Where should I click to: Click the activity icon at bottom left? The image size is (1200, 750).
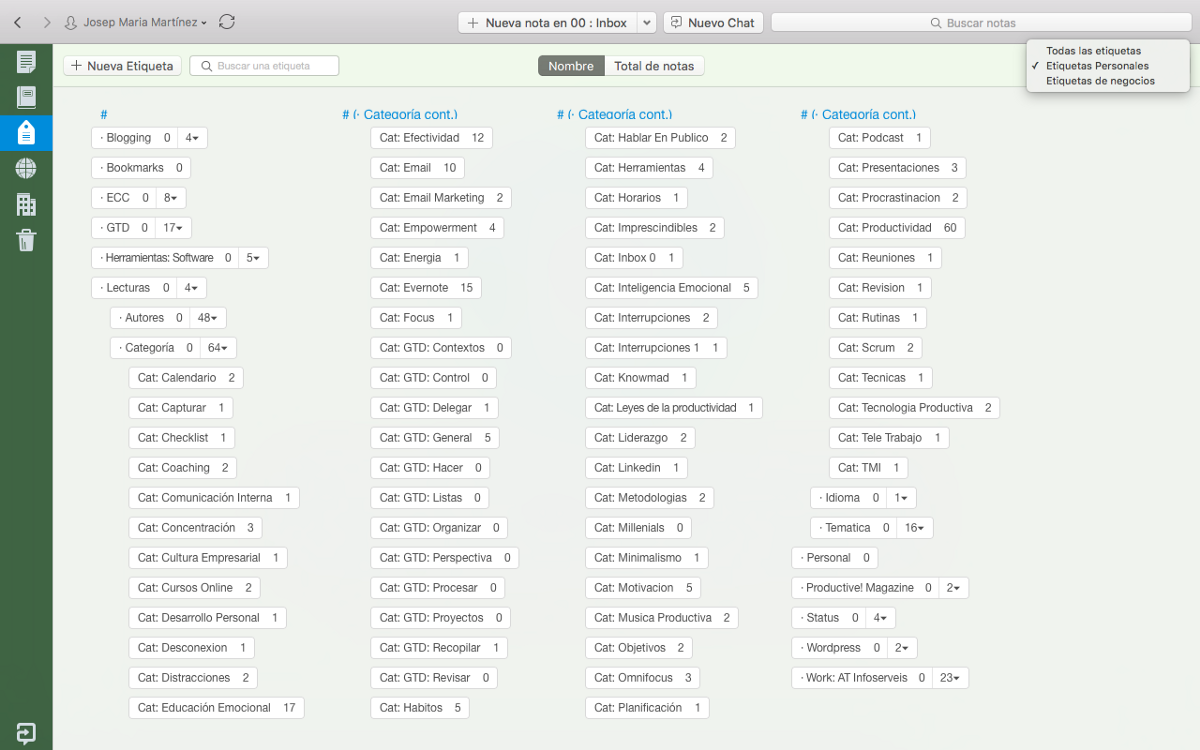point(26,733)
